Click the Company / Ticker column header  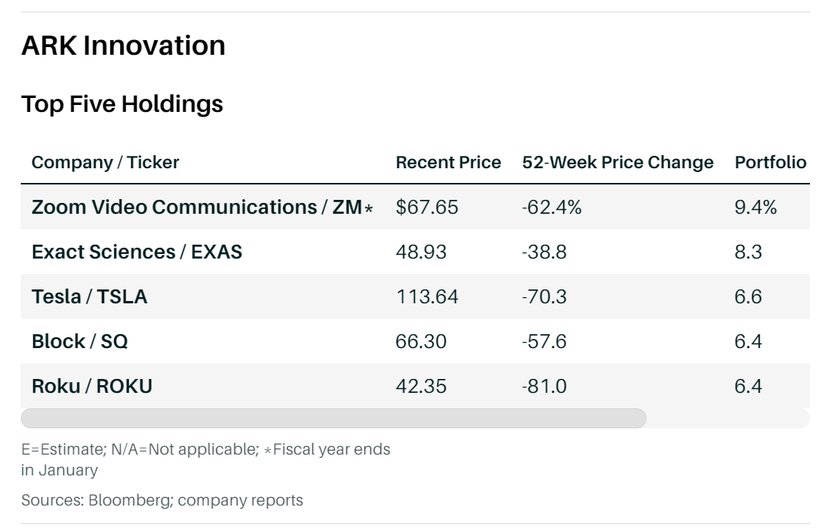(105, 162)
